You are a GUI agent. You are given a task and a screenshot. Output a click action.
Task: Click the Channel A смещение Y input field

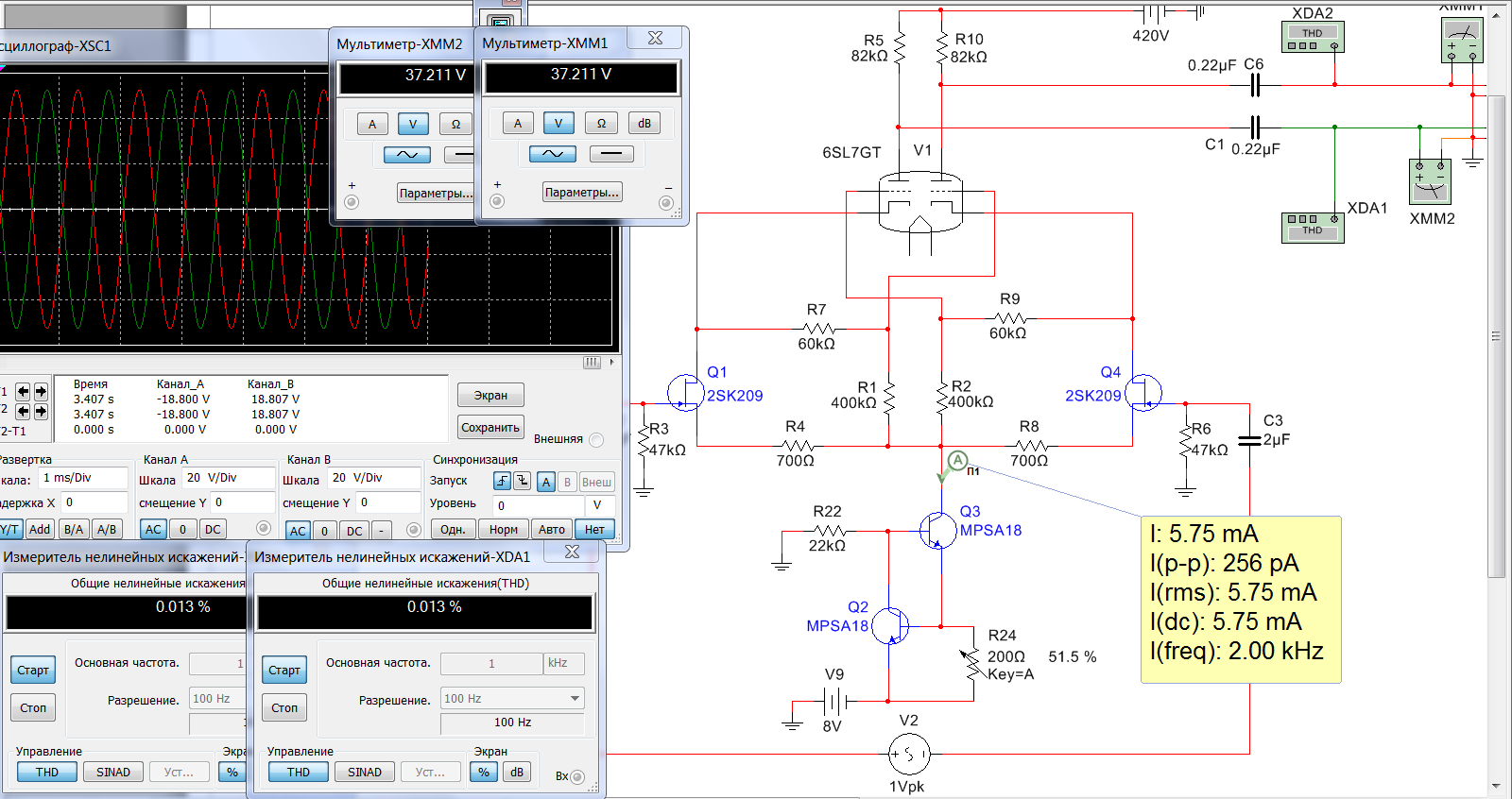(243, 502)
